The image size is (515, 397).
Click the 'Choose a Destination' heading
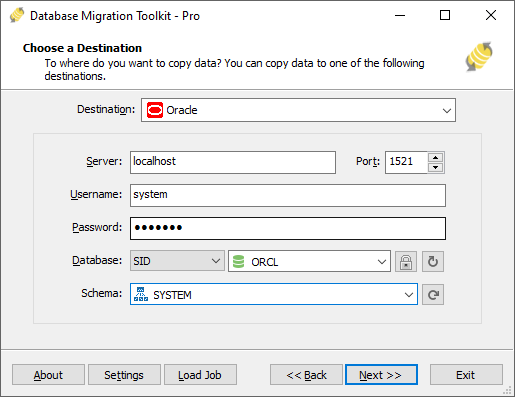point(82,48)
